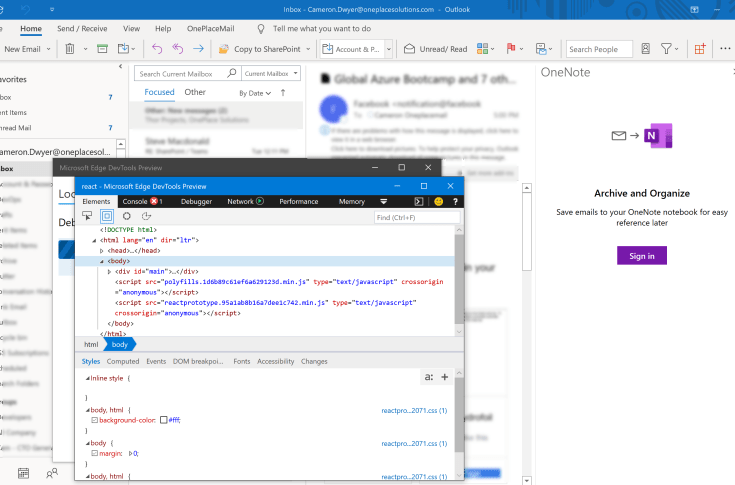Click the OneNote Sign in button

coord(641,256)
